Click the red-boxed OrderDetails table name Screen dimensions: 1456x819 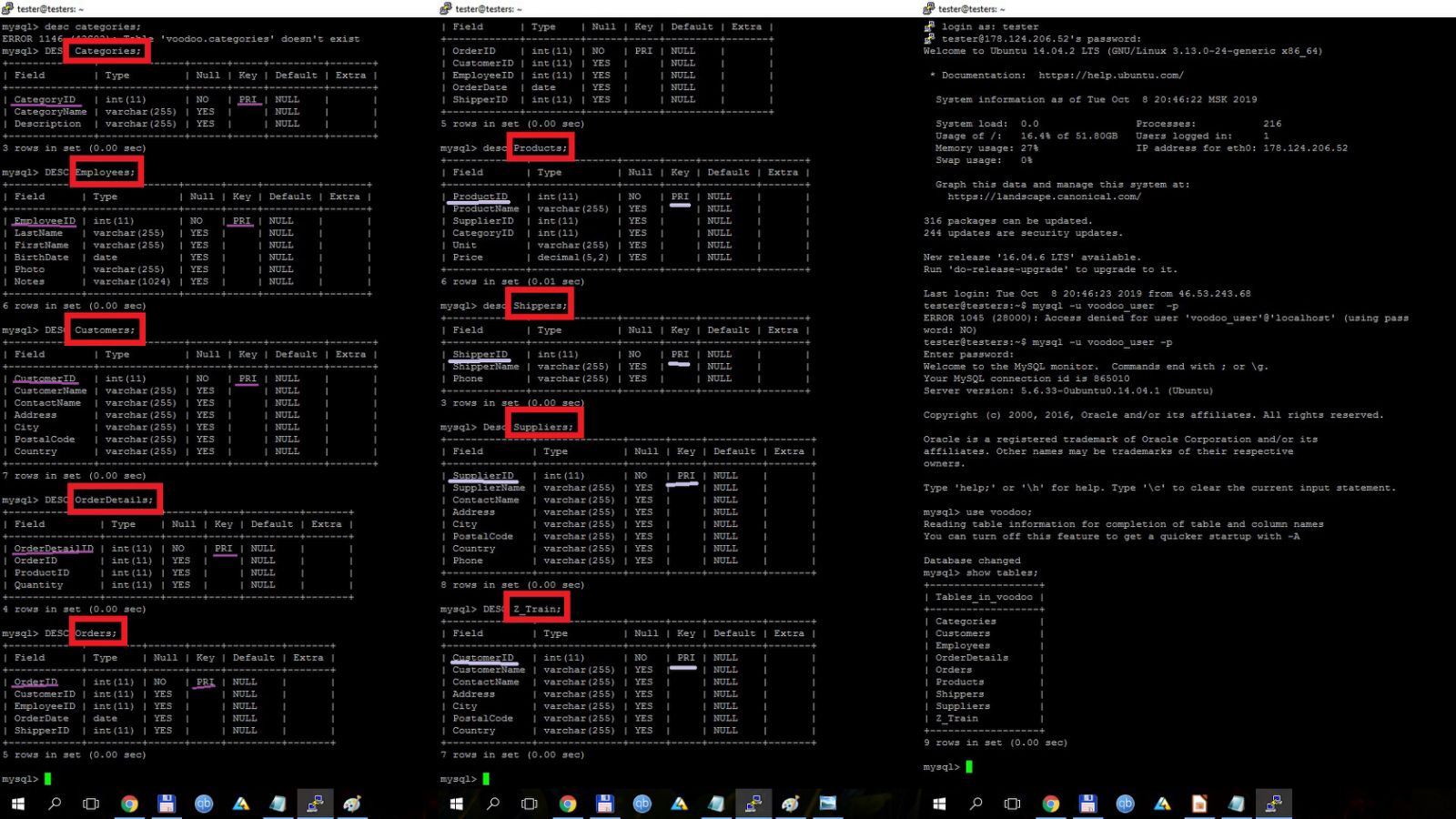114,500
